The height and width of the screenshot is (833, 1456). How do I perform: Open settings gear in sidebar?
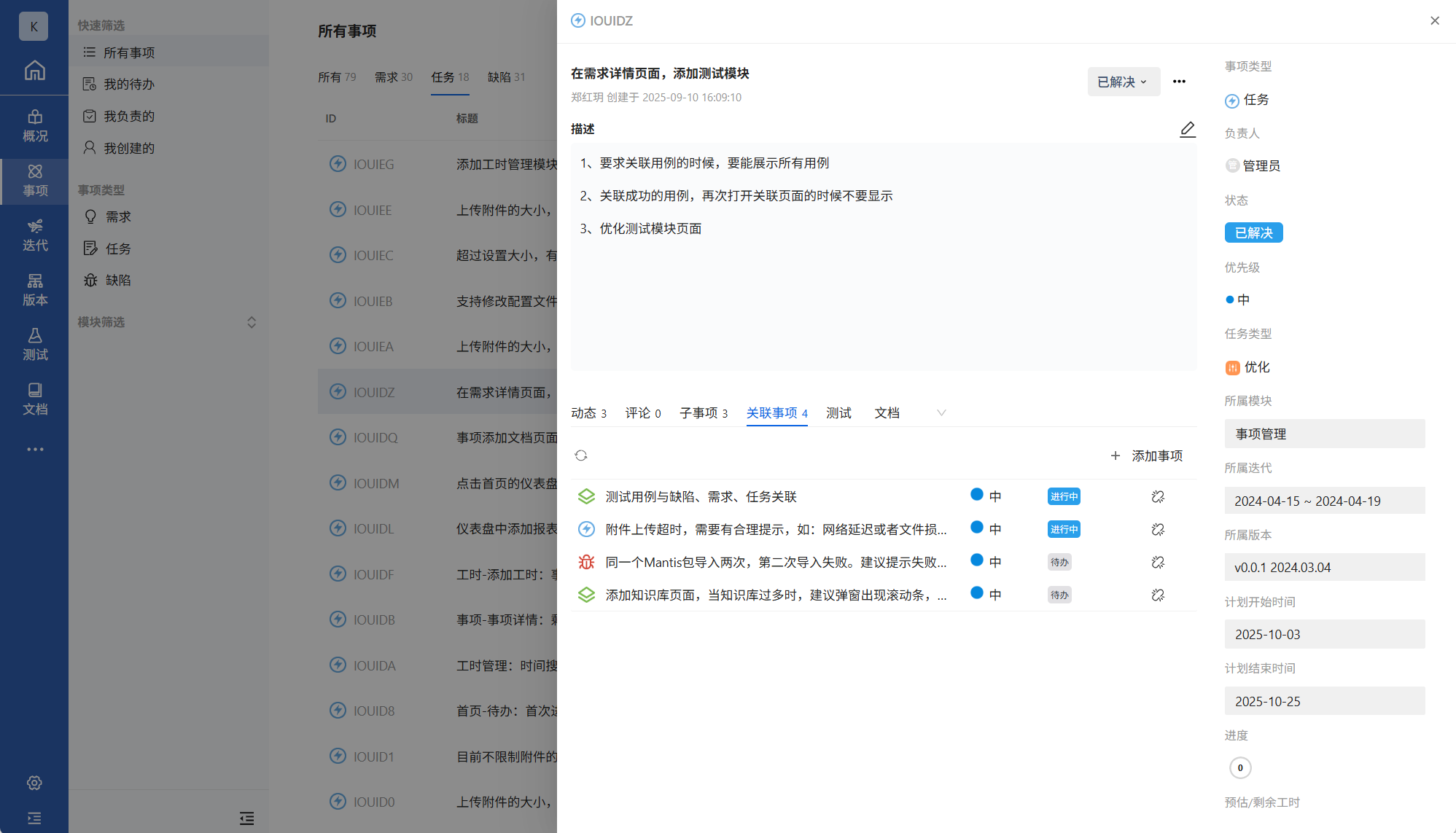click(x=34, y=783)
